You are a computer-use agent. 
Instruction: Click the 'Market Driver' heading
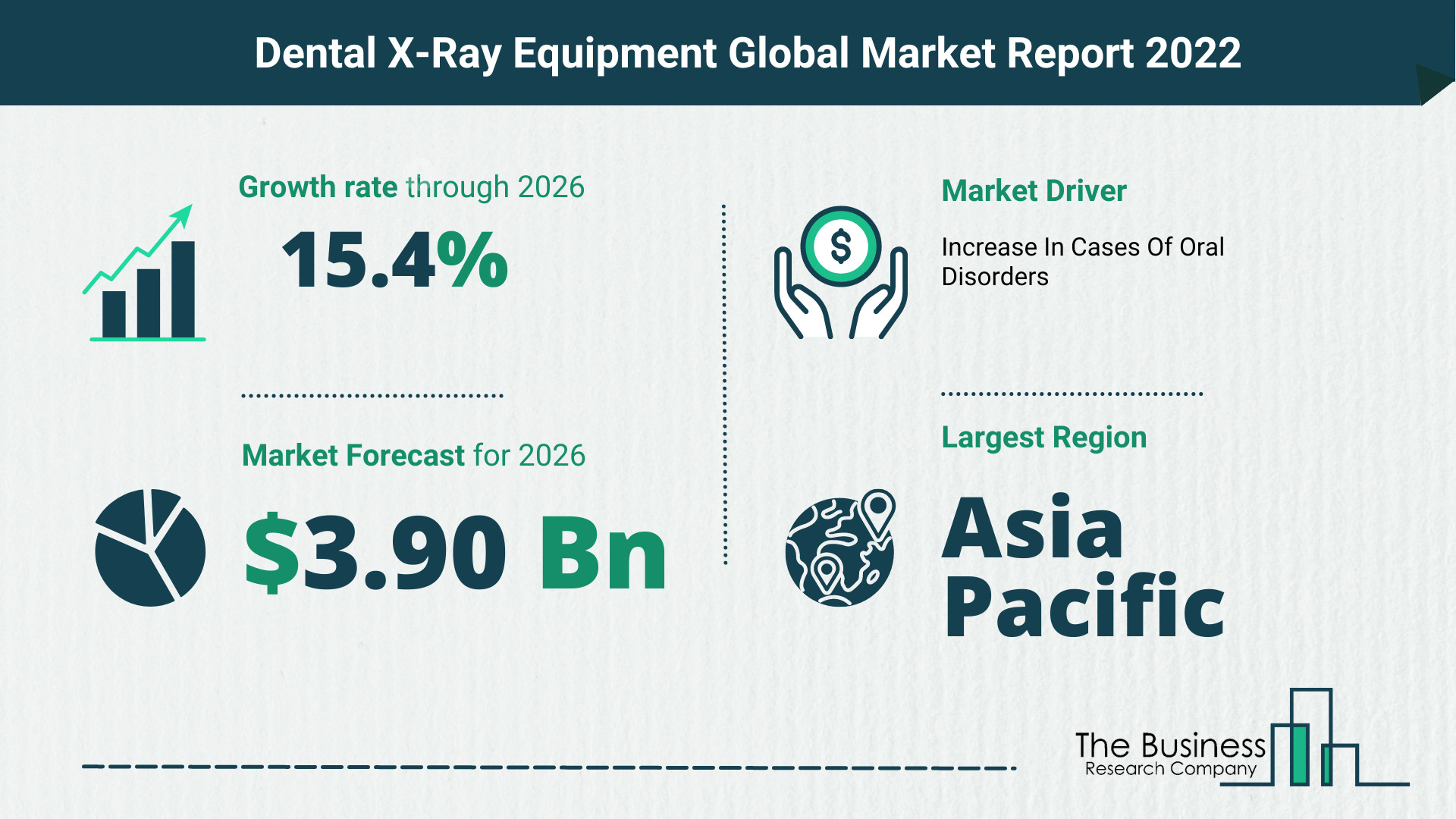[1034, 191]
